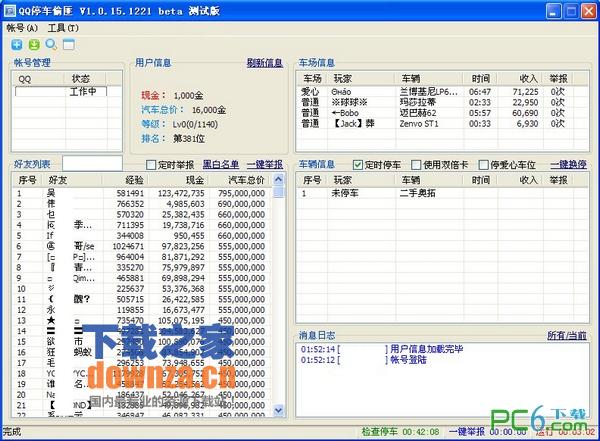Click the 刷新信息 link
600x441 pixels.
point(264,62)
